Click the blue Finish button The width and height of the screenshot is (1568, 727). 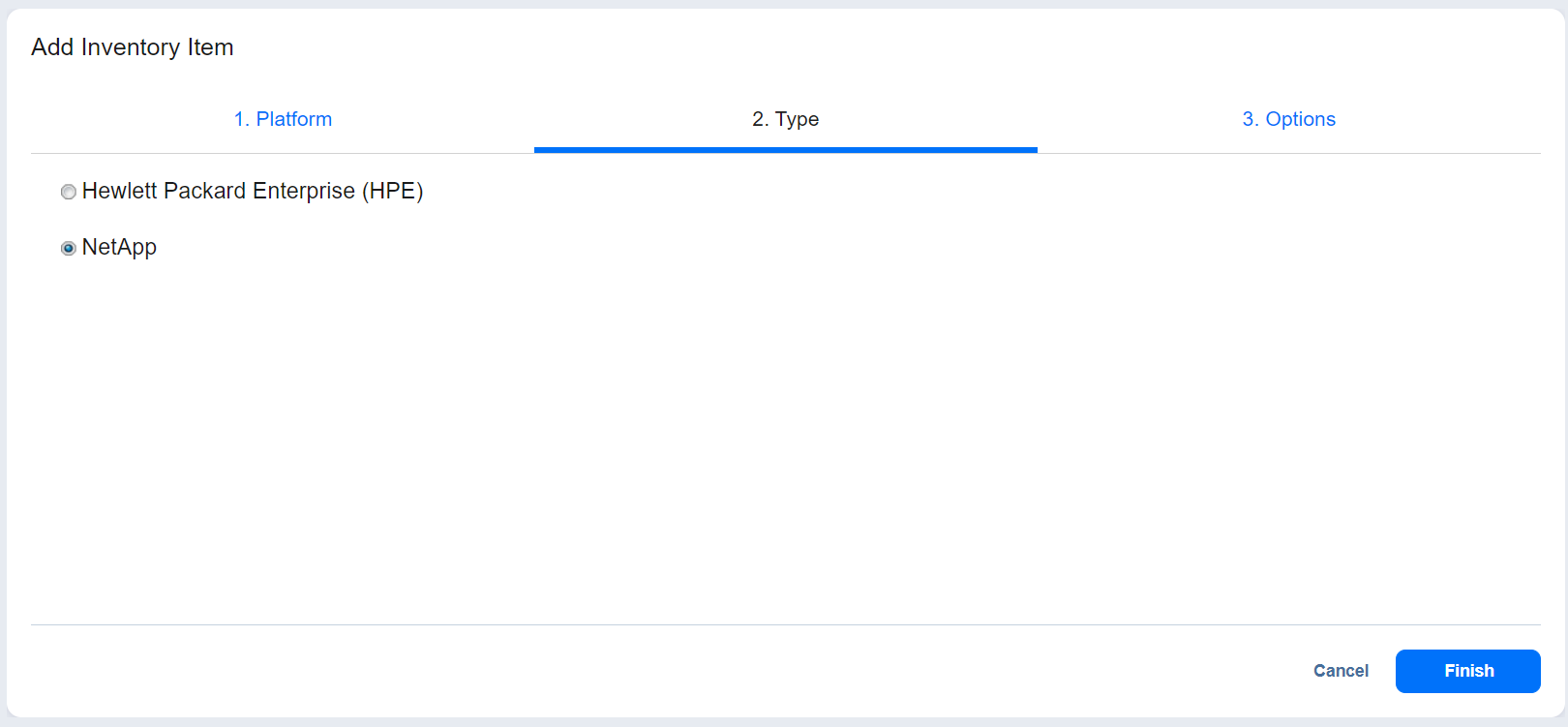1467,671
